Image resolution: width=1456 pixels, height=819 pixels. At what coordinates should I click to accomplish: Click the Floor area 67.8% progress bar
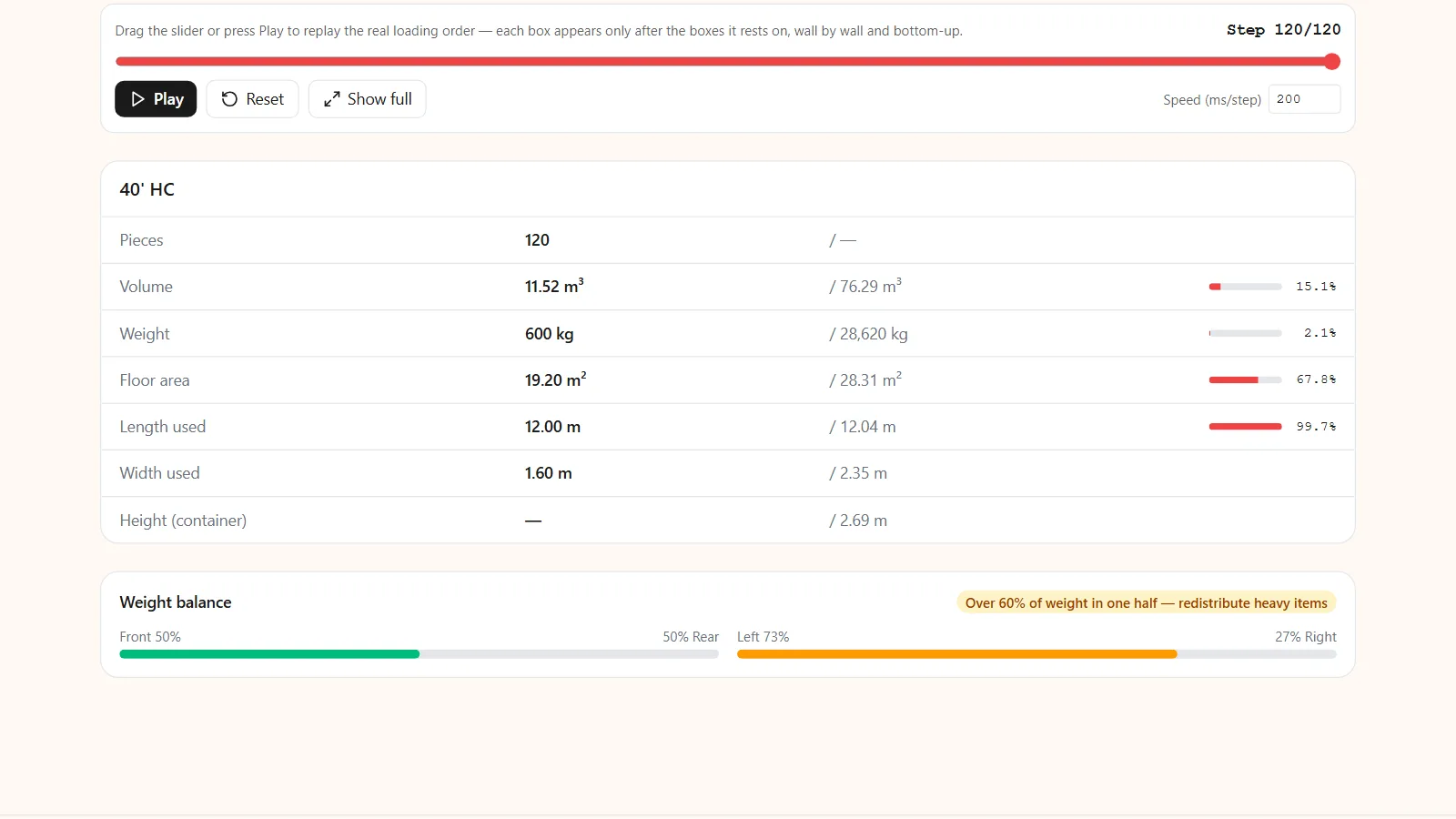point(1245,380)
